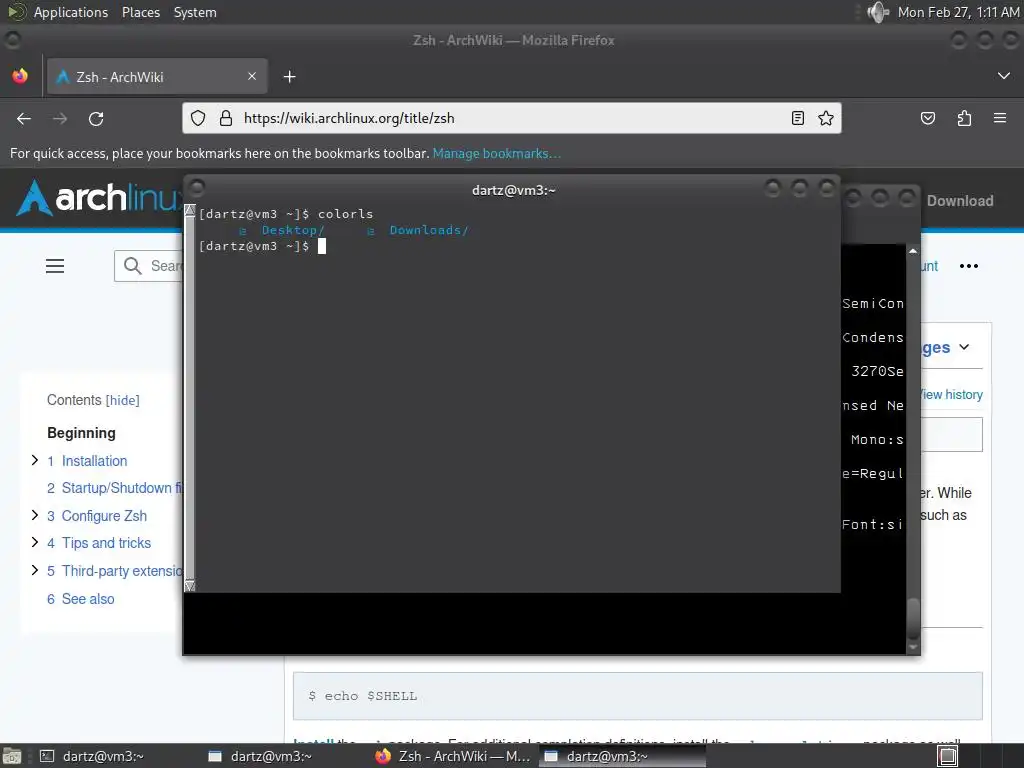The image size is (1024, 768).
Task: Open the ArchWiki sidebar hamburger menu
Action: pos(55,266)
